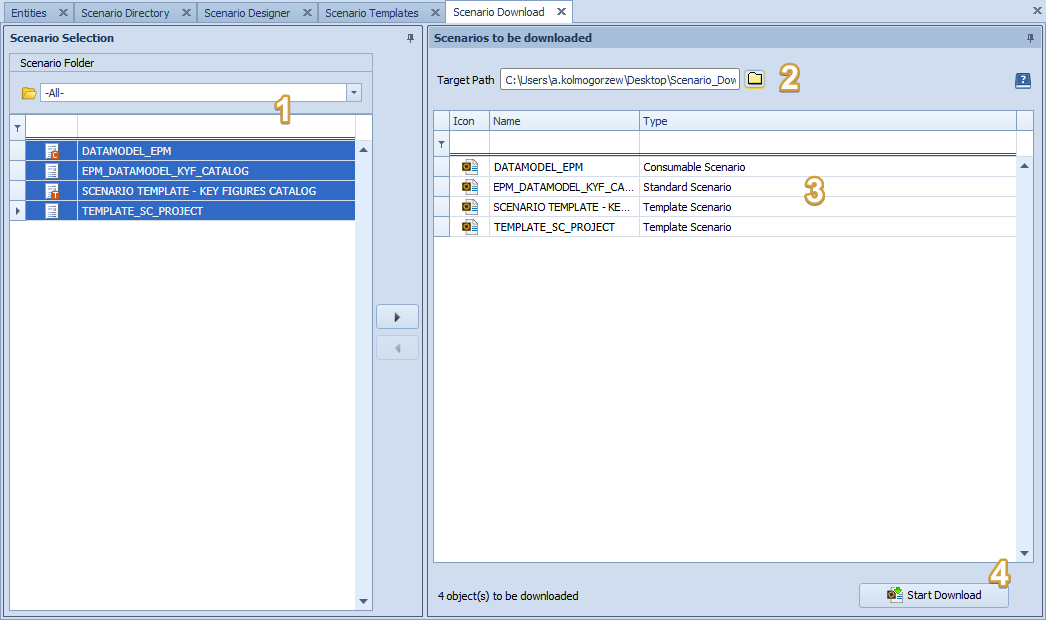This screenshot has height=620, width=1046.
Task: Click the dropdown arrow of the Scenario Folder selector
Action: tap(354, 90)
